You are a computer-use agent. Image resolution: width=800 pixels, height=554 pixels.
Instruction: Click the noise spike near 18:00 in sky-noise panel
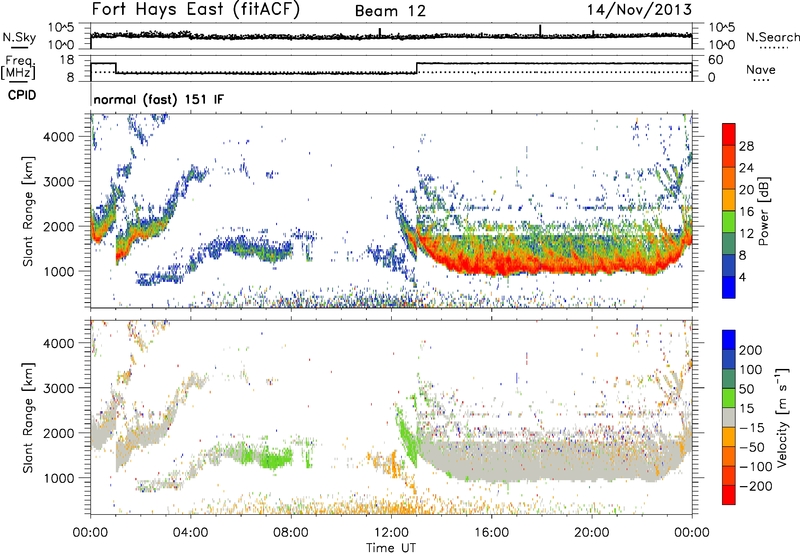(x=540, y=30)
